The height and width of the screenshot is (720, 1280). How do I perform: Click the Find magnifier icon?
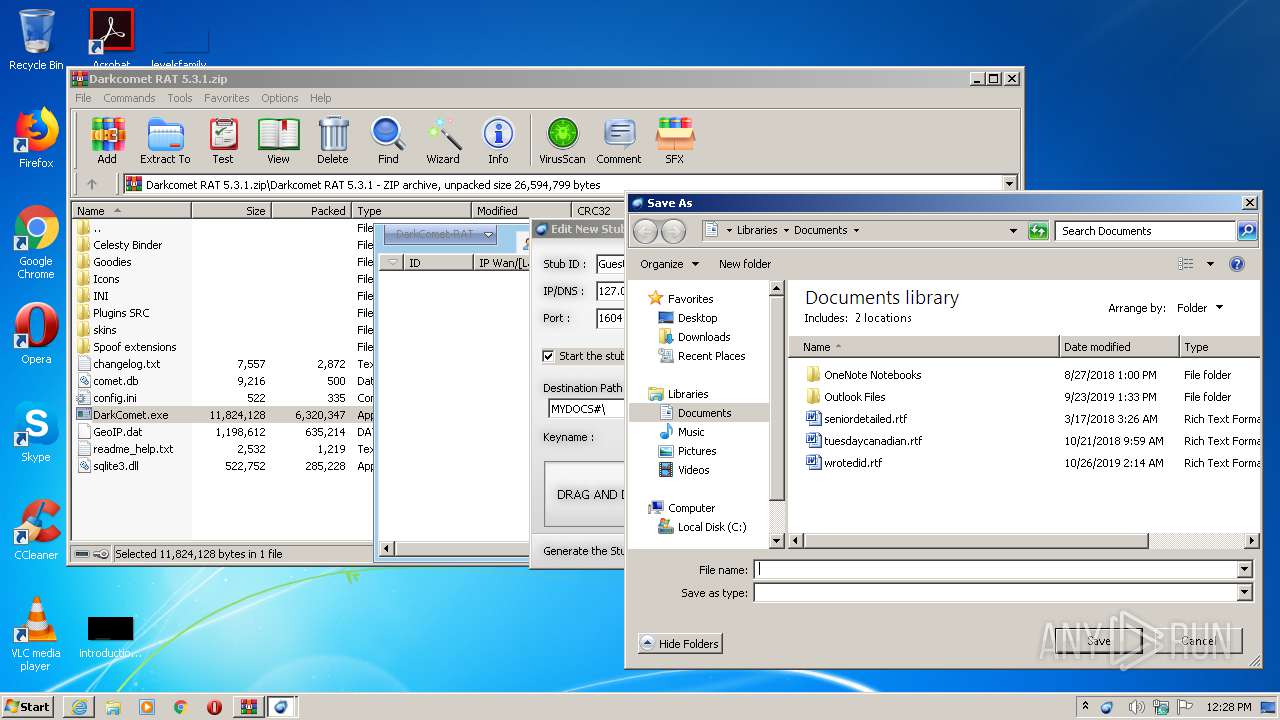coord(388,141)
